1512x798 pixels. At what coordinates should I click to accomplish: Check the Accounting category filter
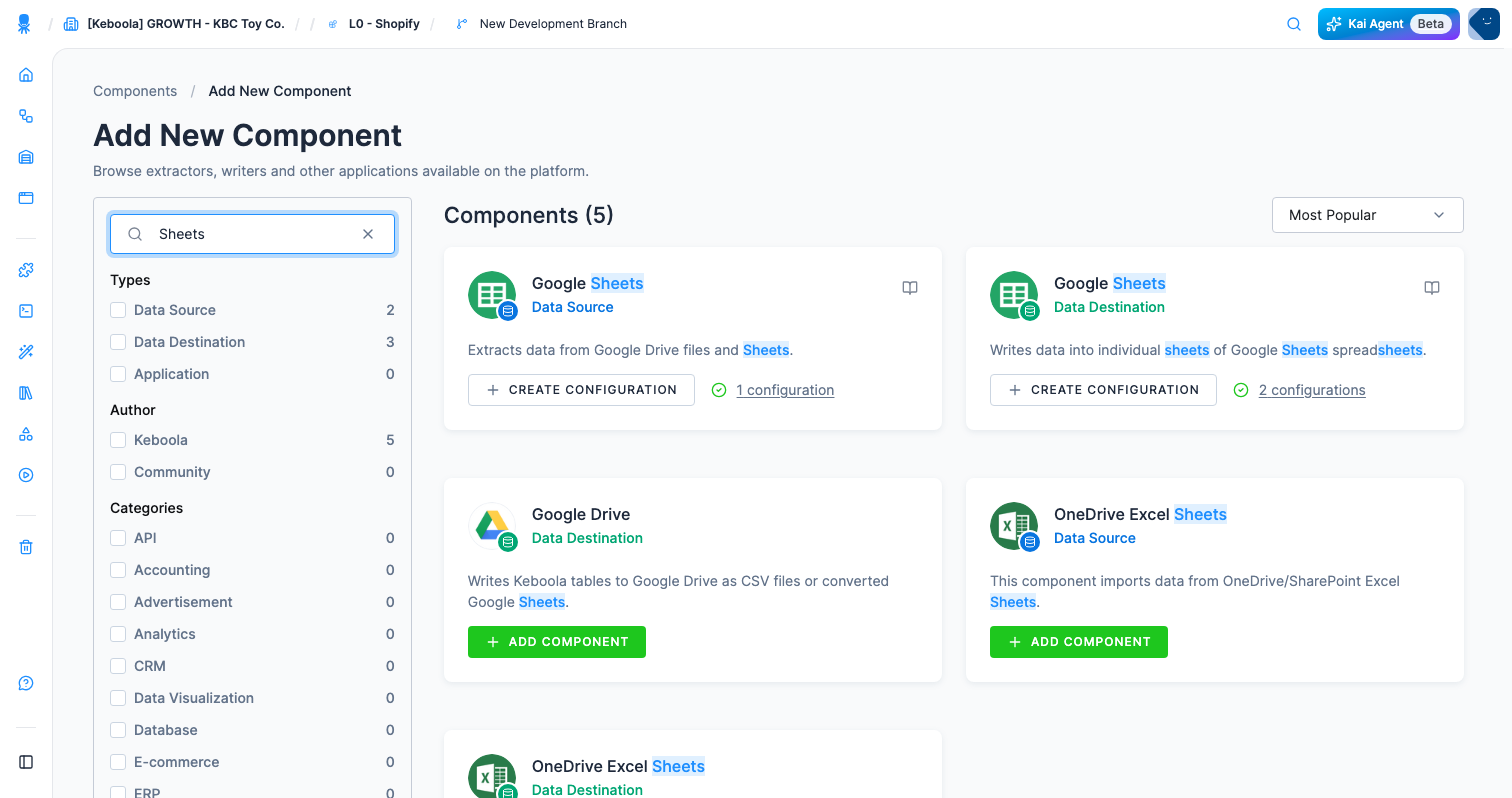118,570
